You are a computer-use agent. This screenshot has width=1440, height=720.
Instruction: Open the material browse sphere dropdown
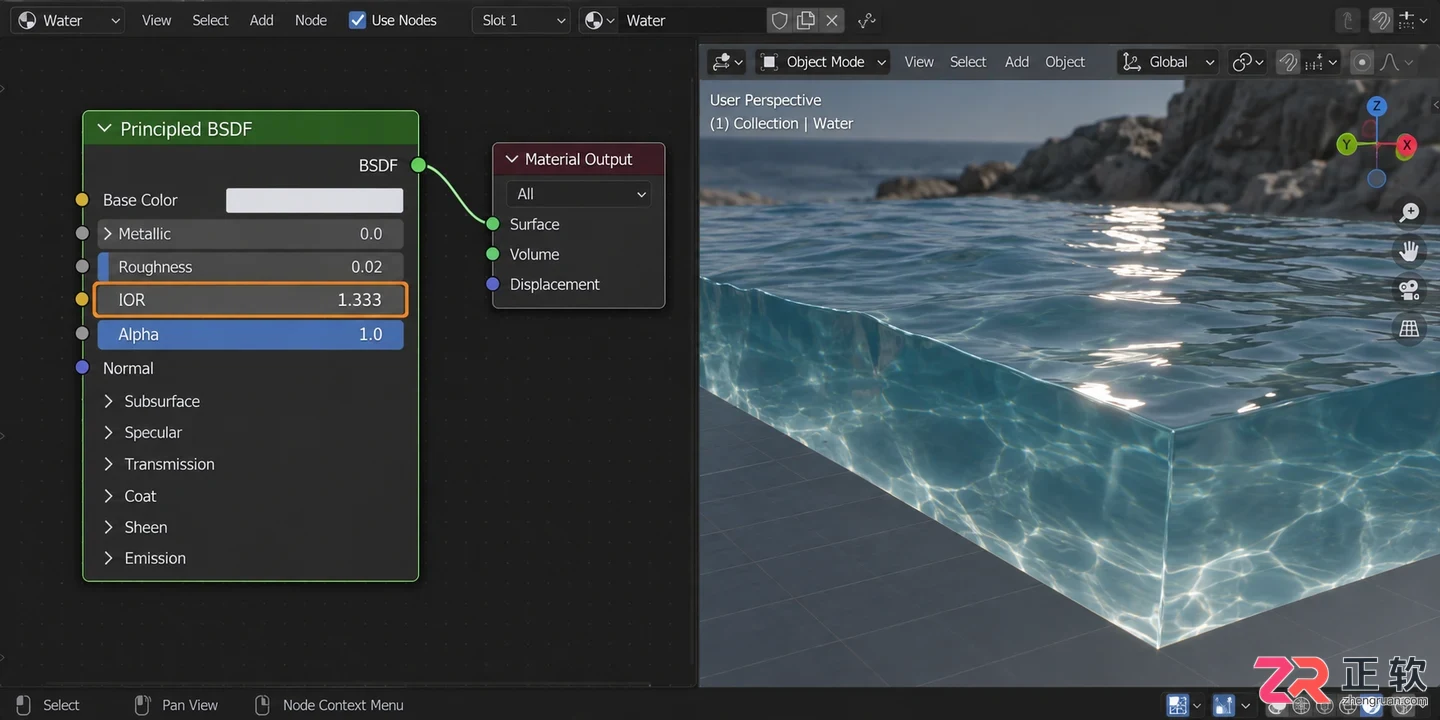click(x=598, y=20)
